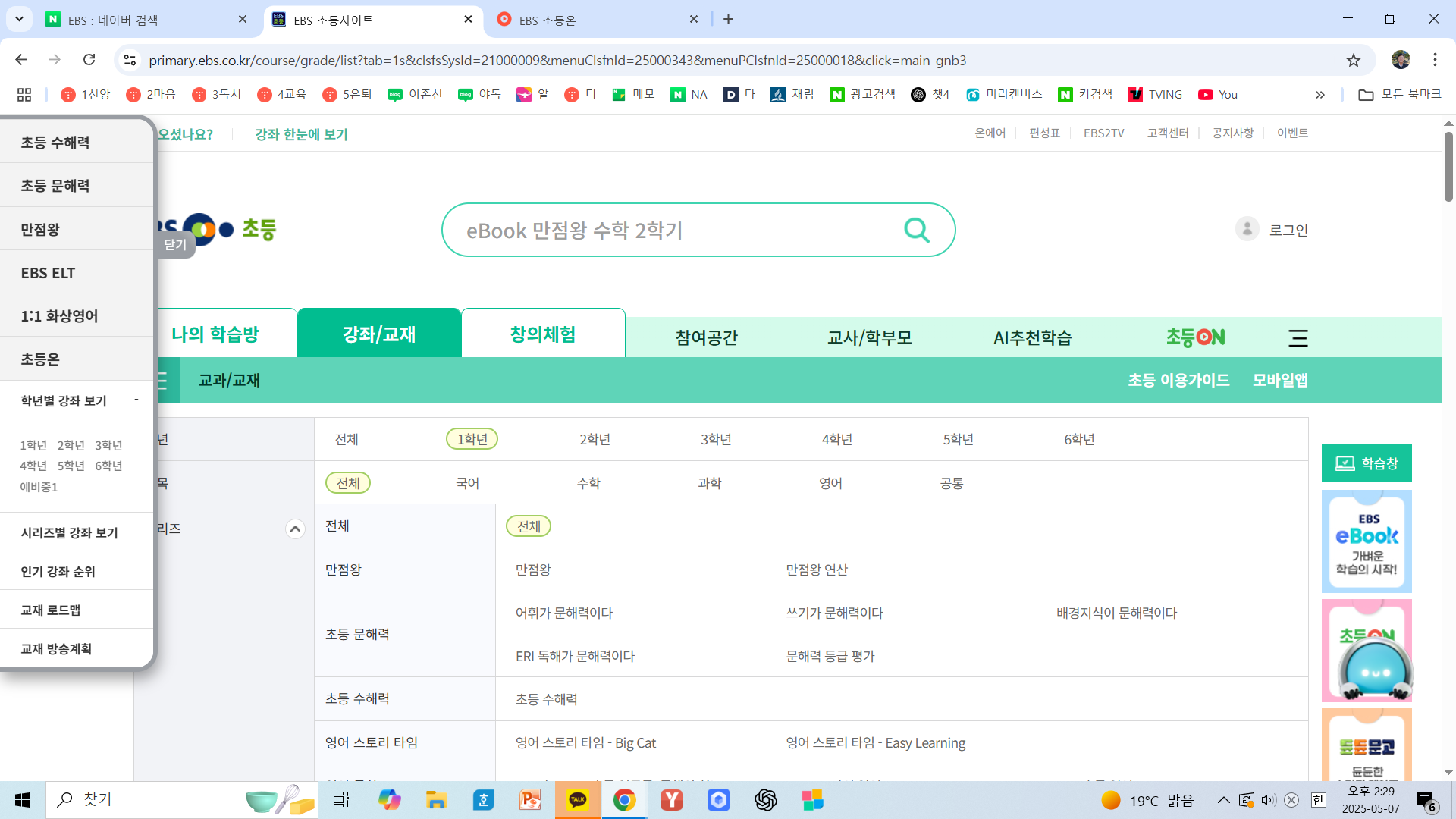This screenshot has height=819, width=1456.
Task: Switch to the 창의체험 tab
Action: [543, 334]
